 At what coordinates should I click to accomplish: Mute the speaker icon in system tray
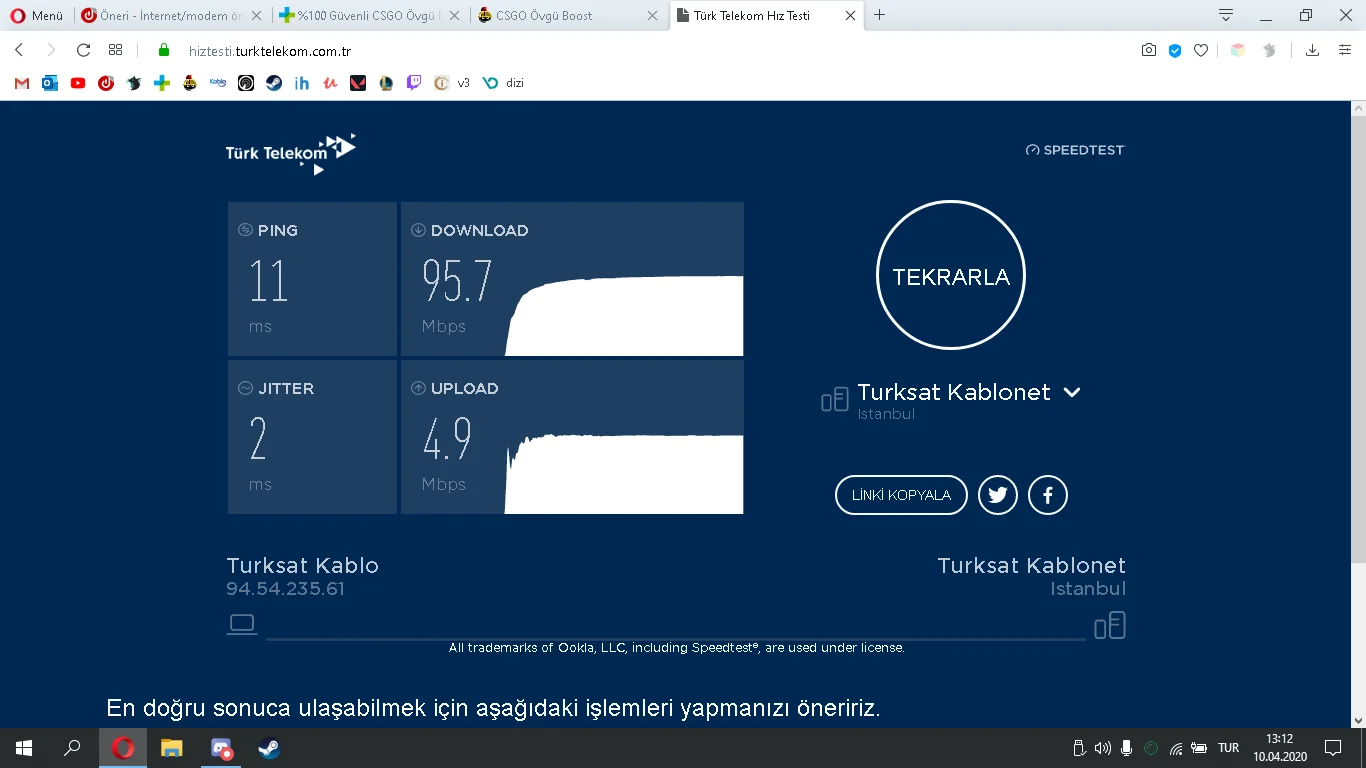tap(1102, 747)
